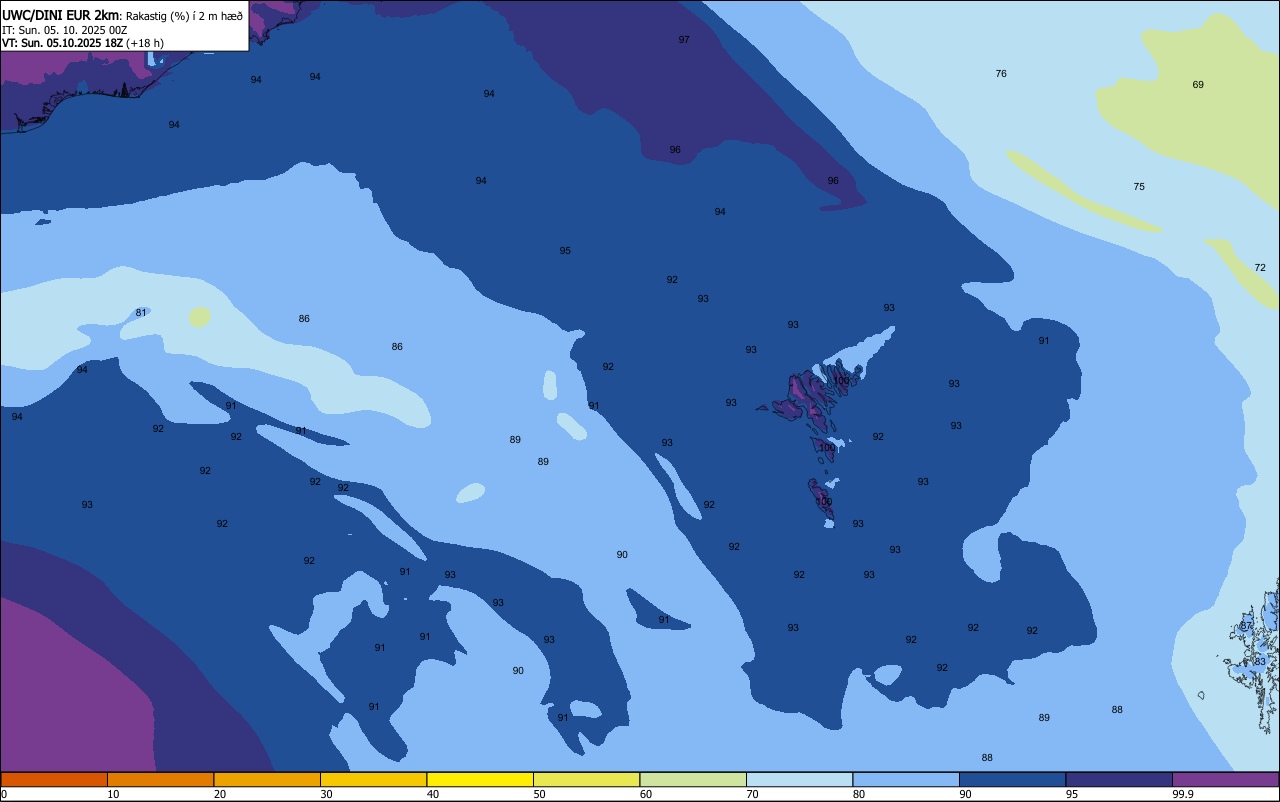1280x802 pixels.
Task: Click the 95 value on the map
Action: (565, 251)
